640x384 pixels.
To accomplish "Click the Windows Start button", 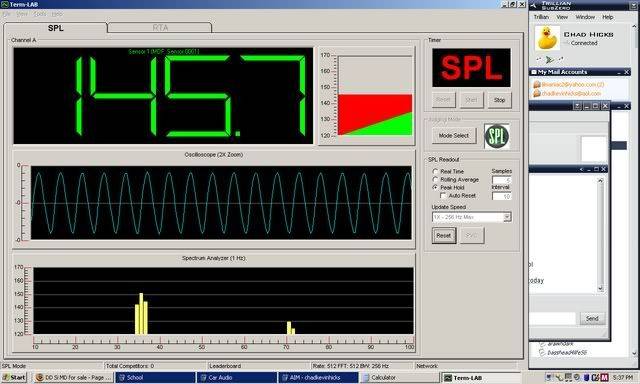I will 14,377.
